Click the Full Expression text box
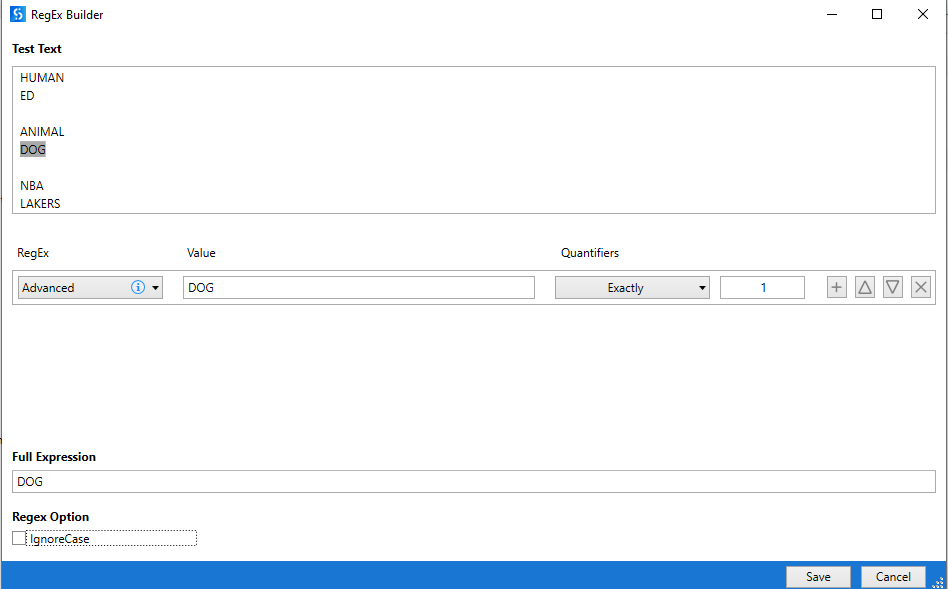 pyautogui.click(x=474, y=482)
